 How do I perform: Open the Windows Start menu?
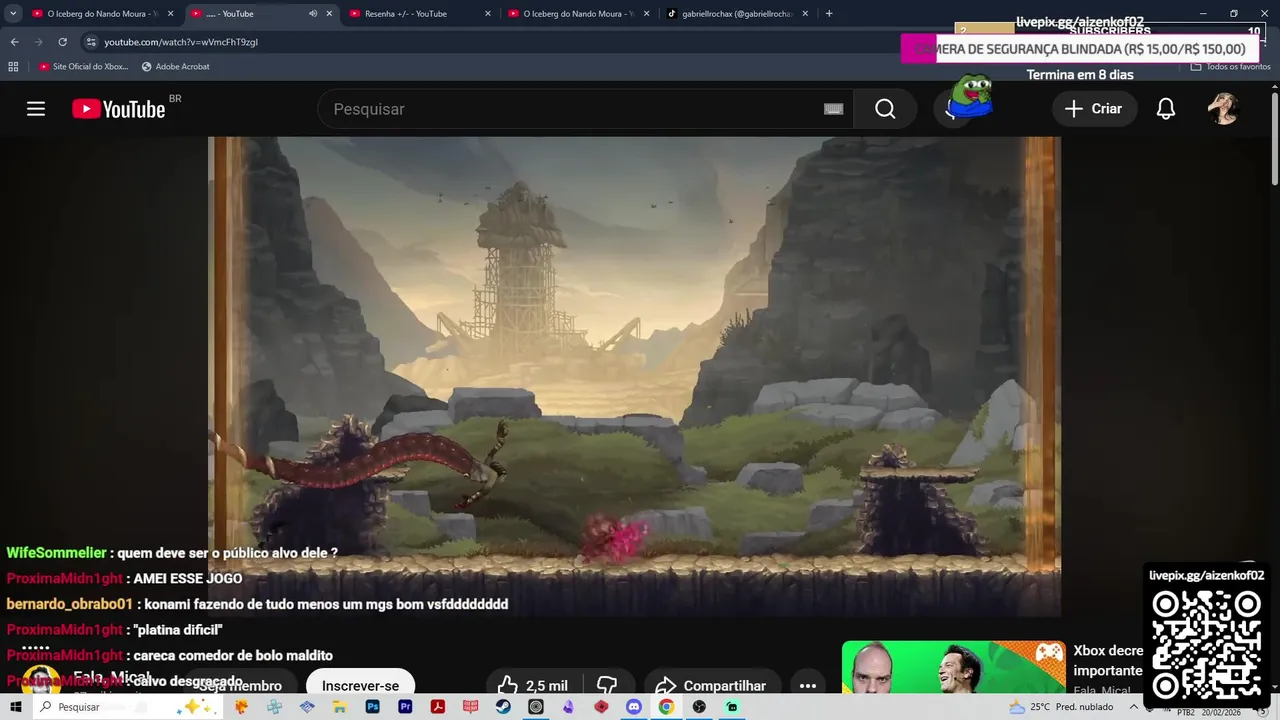coord(16,707)
